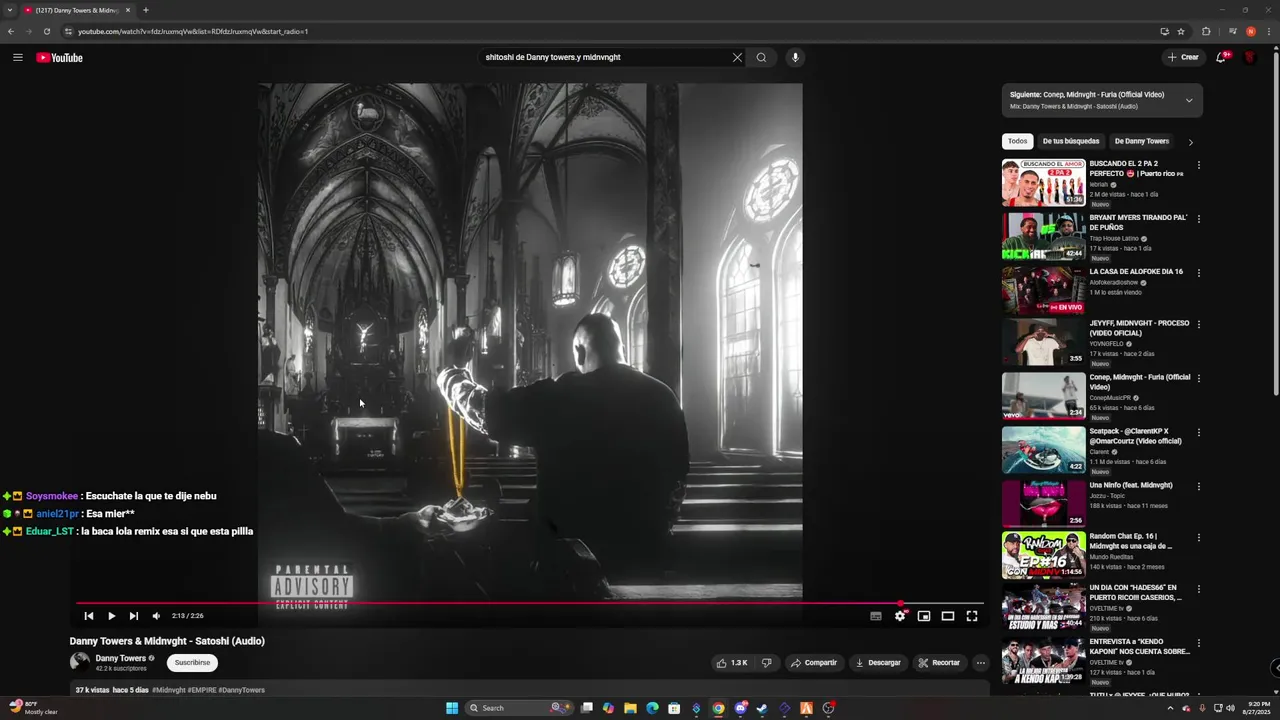This screenshot has height=720, width=1280.
Task: Open options for JEYYFF, MIDNVGHT - PROCESO video
Action: (x=1198, y=325)
